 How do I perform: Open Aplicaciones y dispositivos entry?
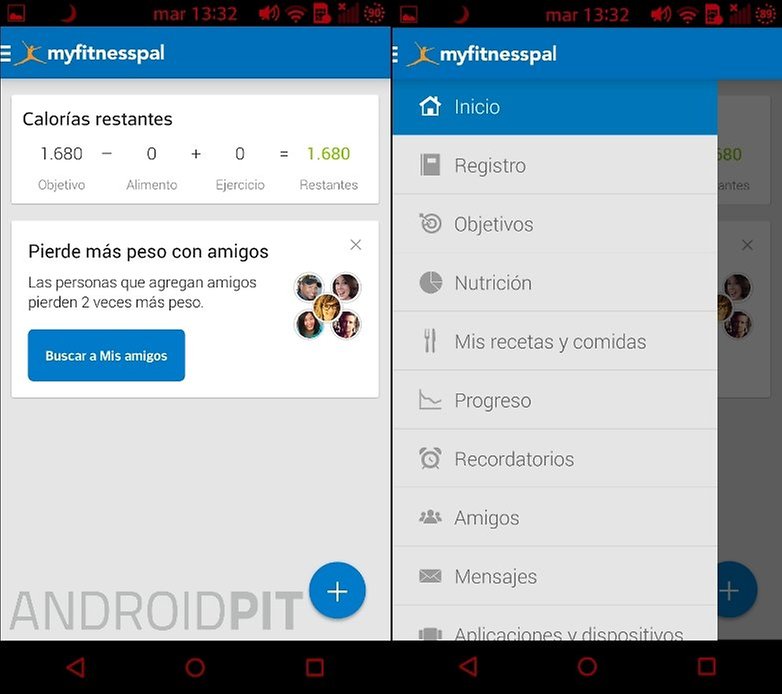click(555, 624)
